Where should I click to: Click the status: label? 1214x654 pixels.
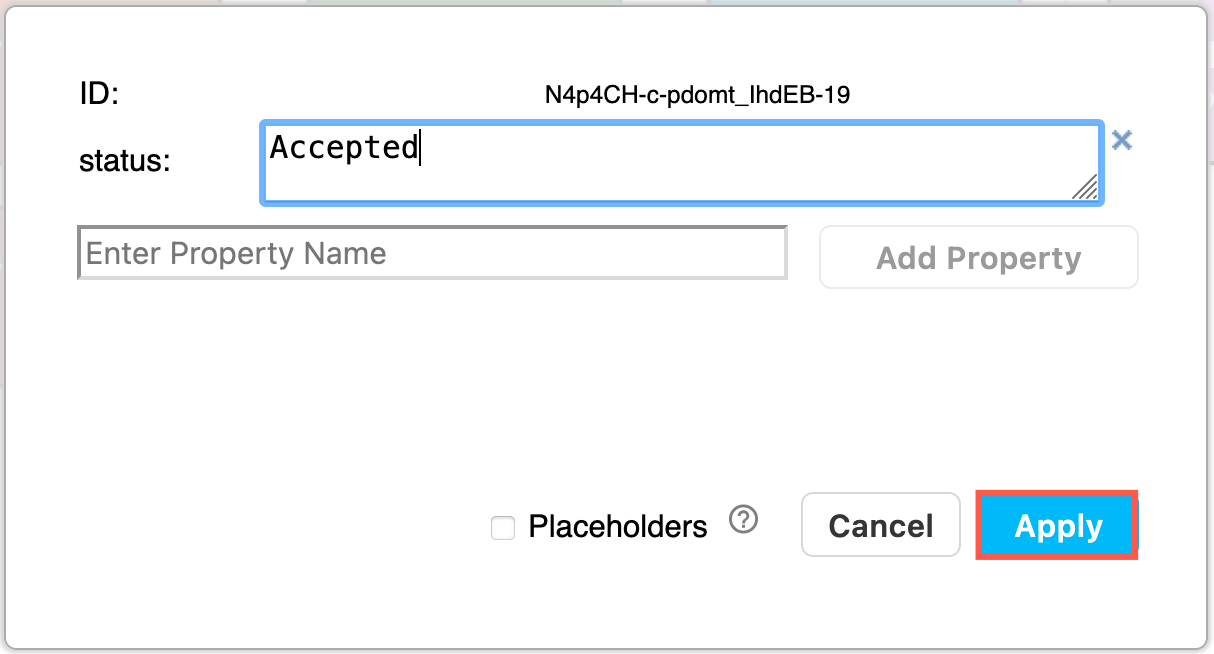123,161
